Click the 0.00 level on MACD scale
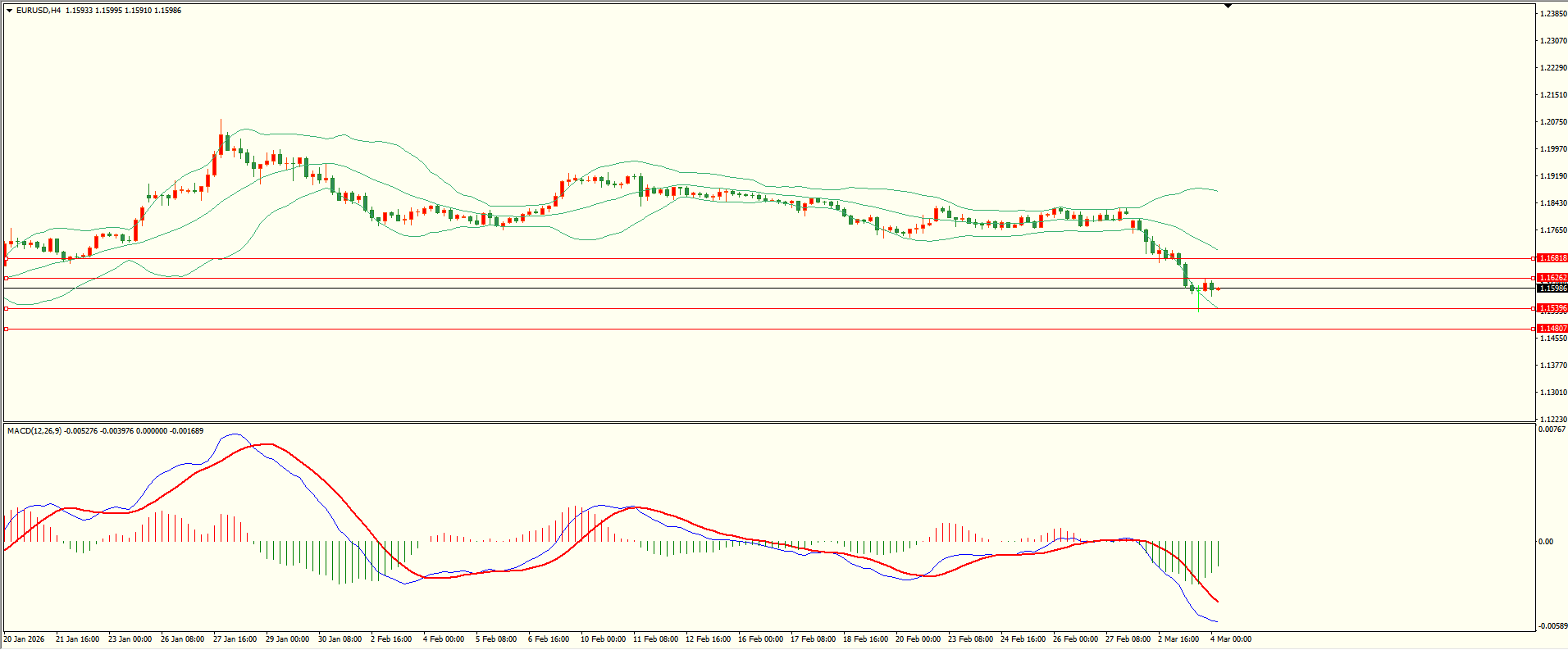 point(1545,542)
